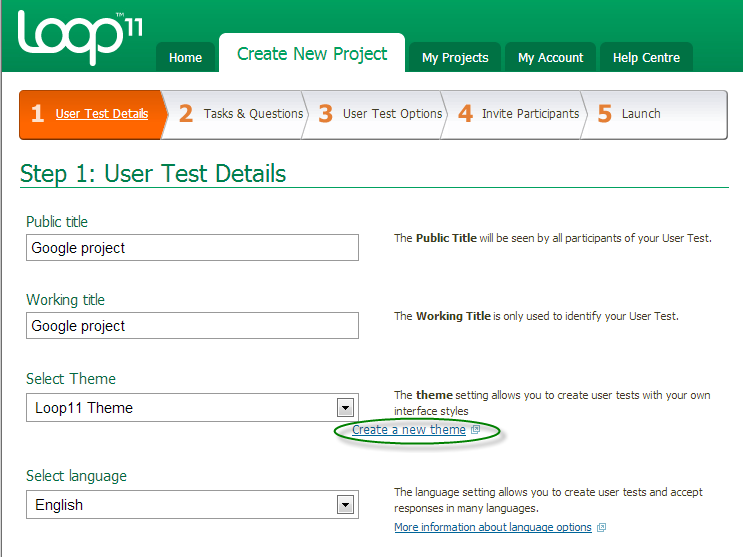
Task: Go to the My Projects tab
Action: (455, 57)
